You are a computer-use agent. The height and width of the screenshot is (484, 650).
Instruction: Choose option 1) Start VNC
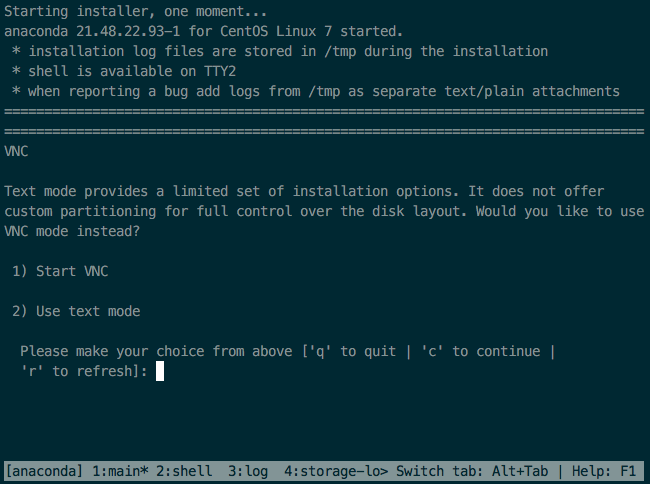(60, 271)
